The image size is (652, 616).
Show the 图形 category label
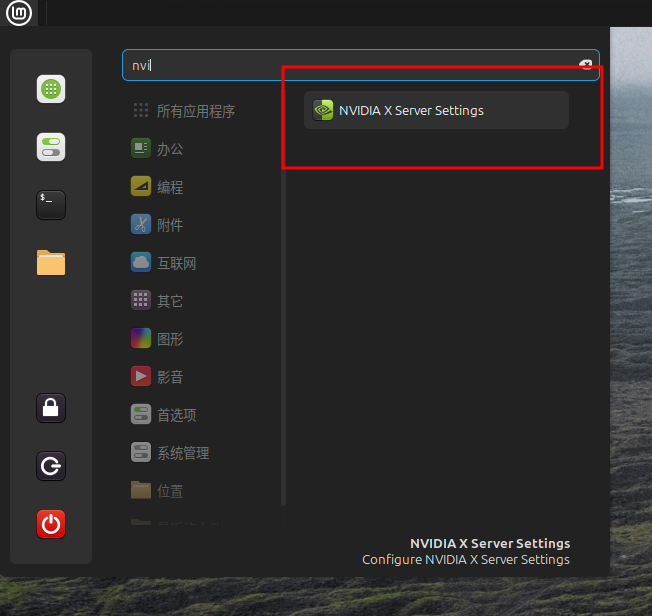coord(170,339)
